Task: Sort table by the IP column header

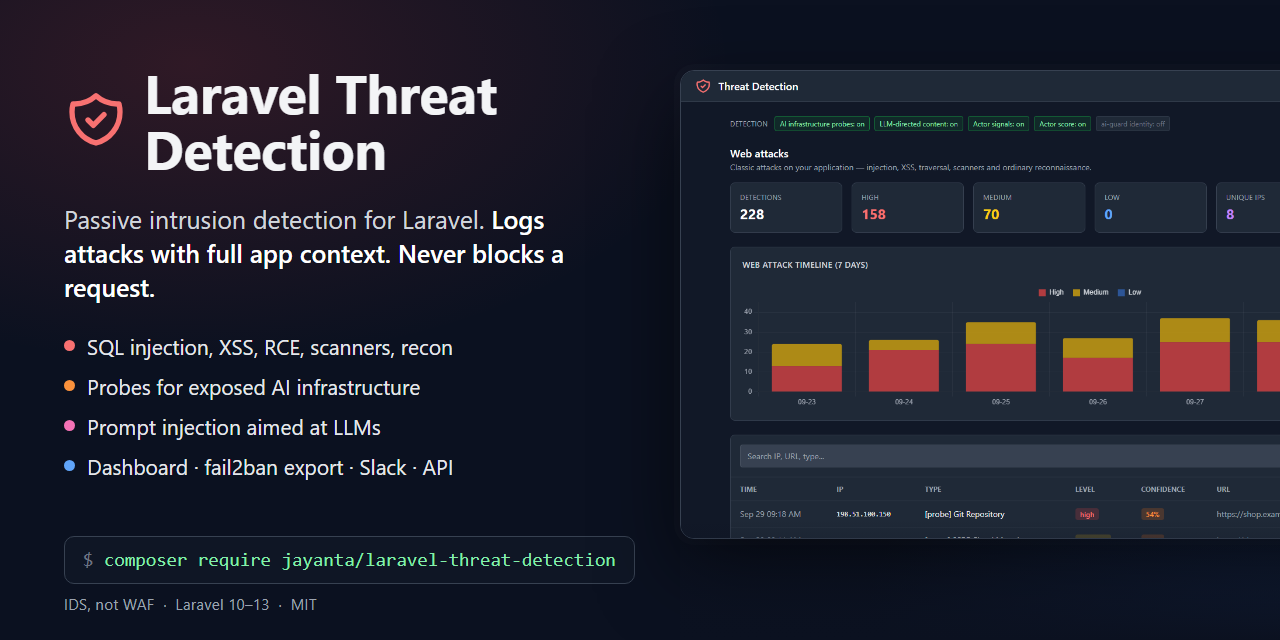Action: 840,490
